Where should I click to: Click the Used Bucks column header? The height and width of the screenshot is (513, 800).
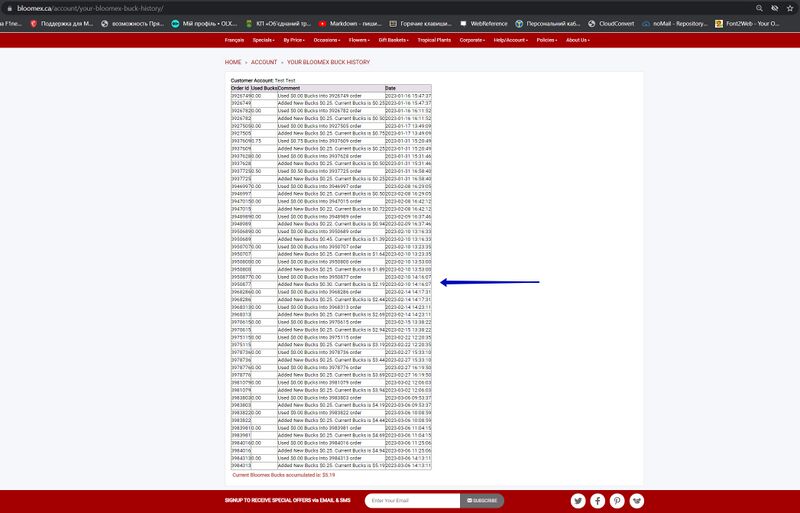264,88
